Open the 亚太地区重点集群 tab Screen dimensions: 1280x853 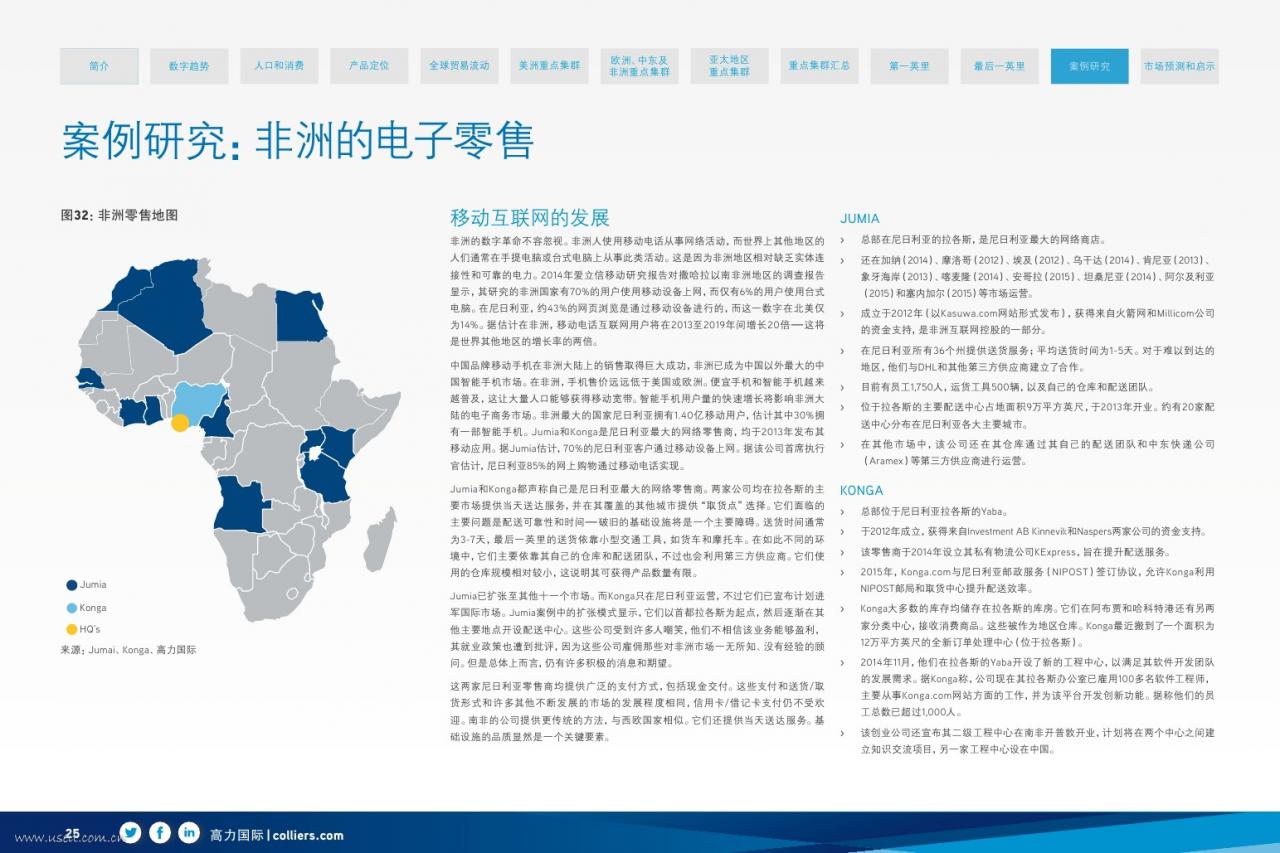tap(729, 66)
